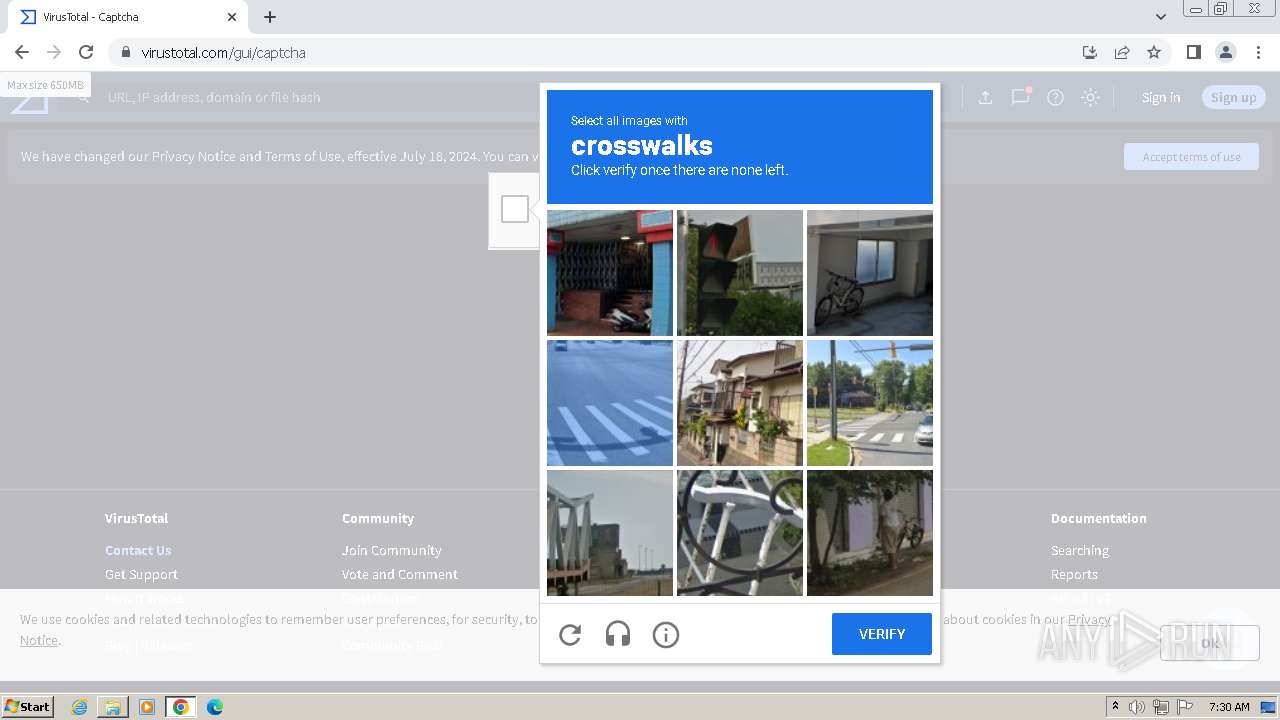Click the Sign in link
Image resolution: width=1280 pixels, height=720 pixels.
[x=1161, y=97]
